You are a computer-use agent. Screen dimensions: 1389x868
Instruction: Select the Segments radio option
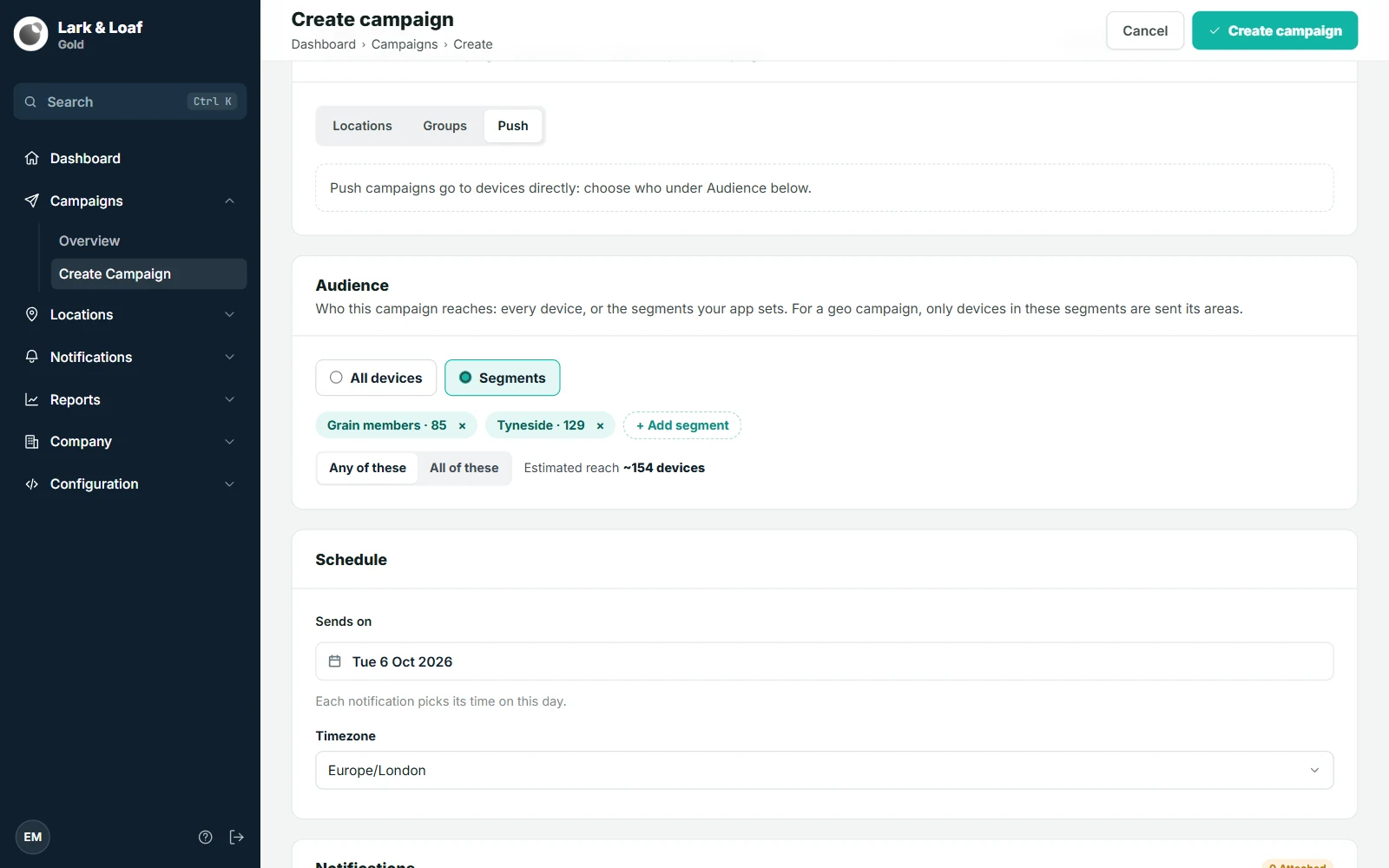click(503, 378)
